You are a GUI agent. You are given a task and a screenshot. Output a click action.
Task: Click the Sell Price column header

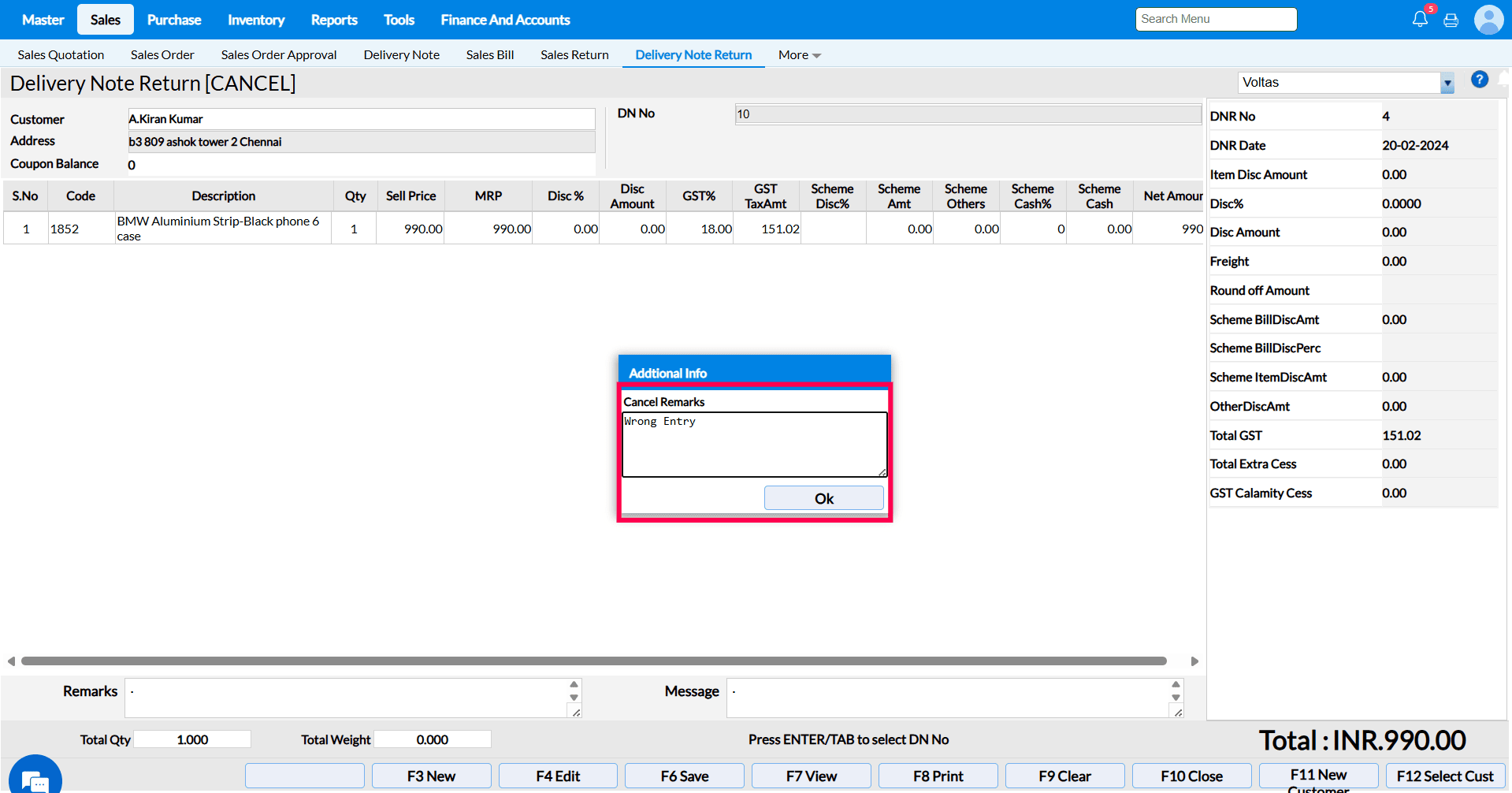click(x=411, y=196)
